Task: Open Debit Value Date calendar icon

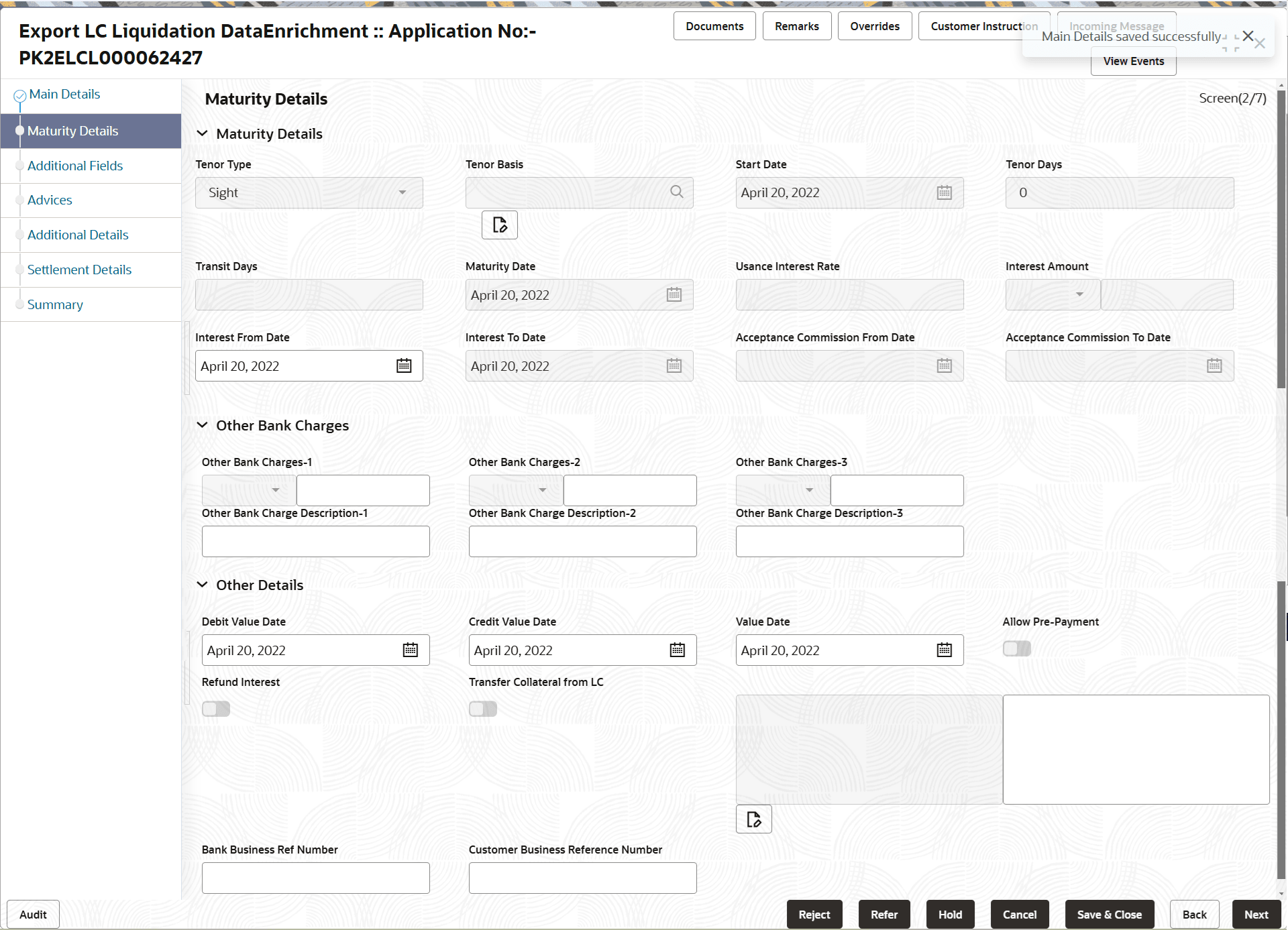Action: point(410,650)
